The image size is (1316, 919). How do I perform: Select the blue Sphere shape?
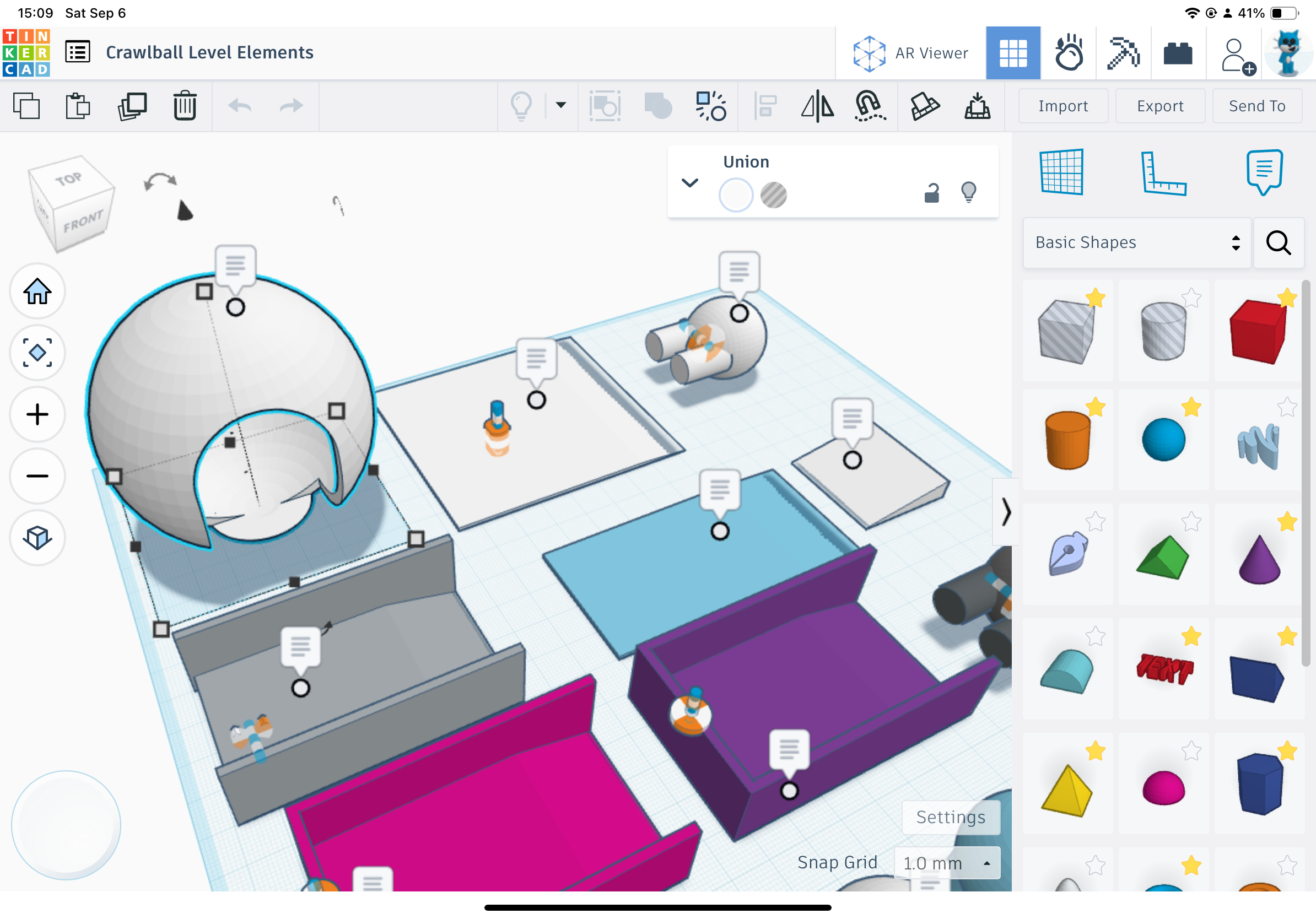1163,440
